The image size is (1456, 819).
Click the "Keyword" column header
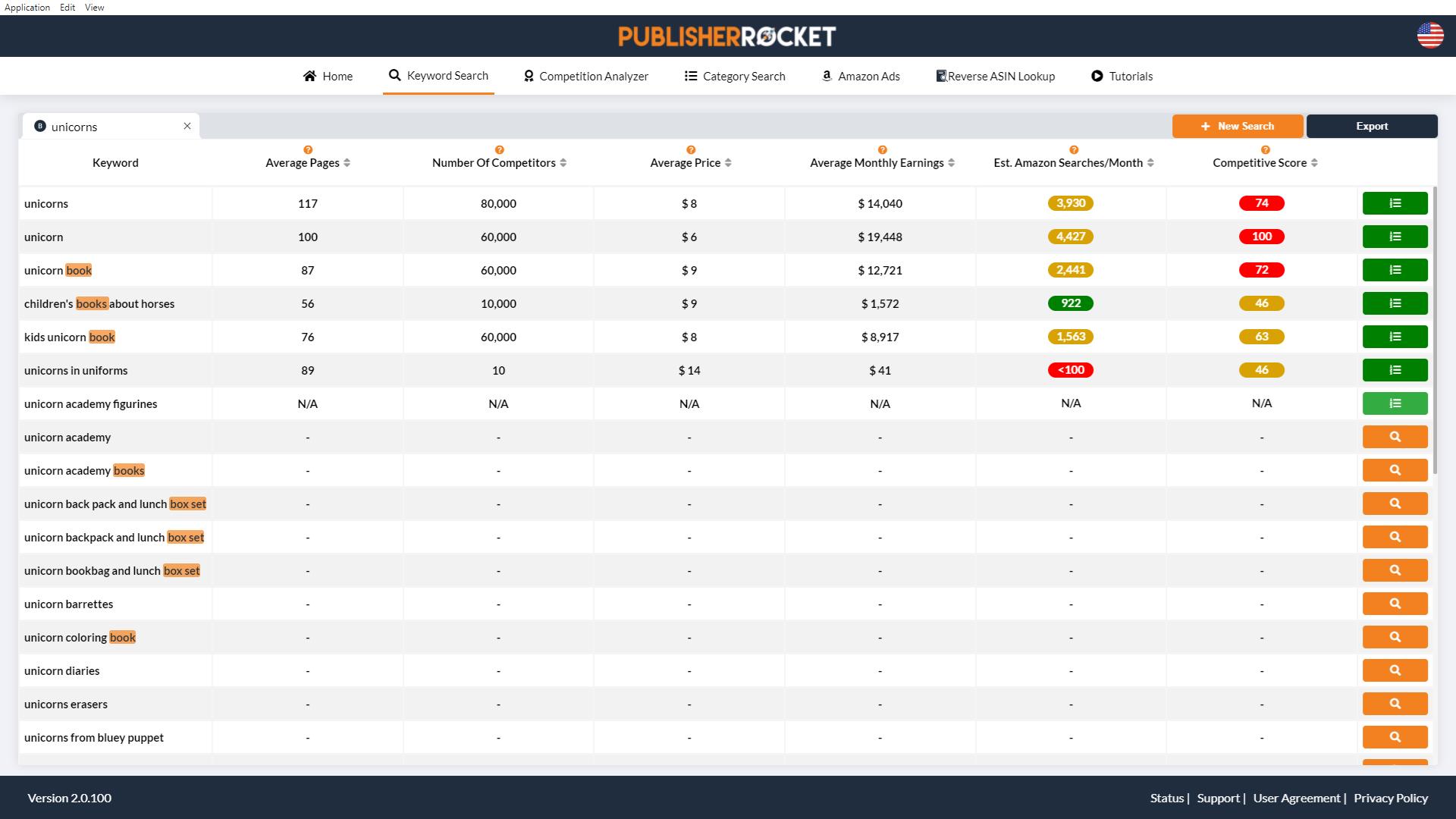coord(115,163)
